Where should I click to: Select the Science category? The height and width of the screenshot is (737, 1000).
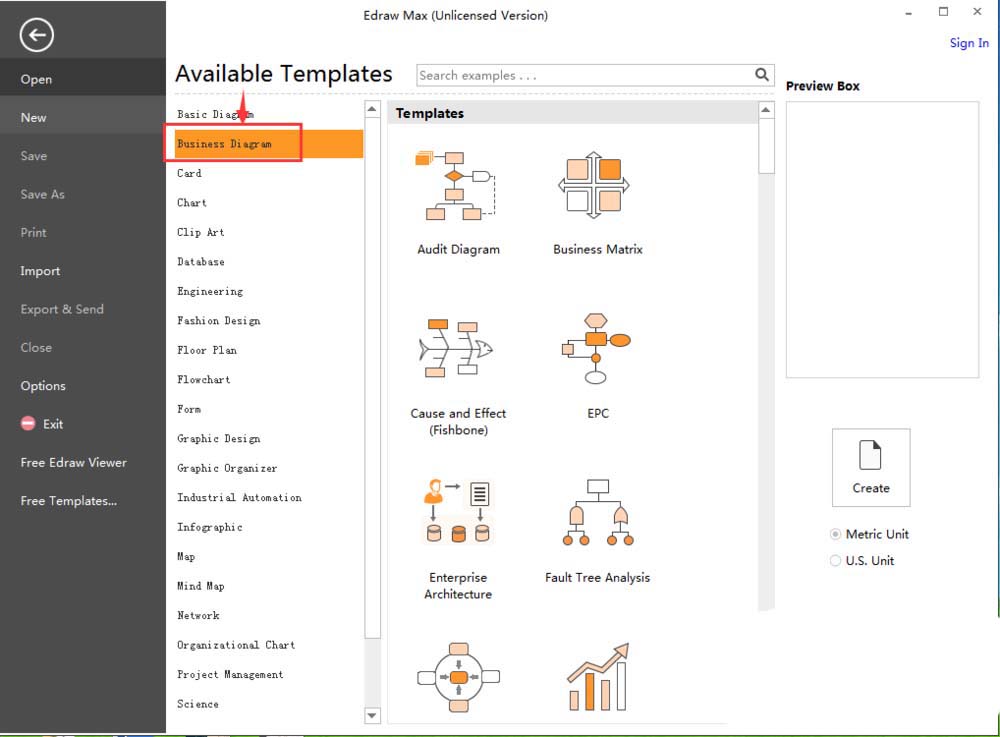[198, 704]
